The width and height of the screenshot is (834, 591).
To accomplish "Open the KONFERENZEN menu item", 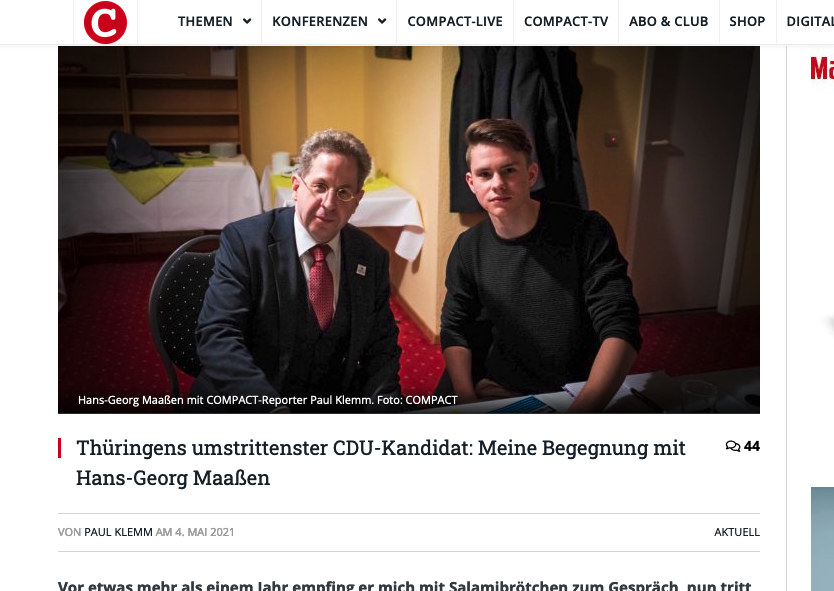I will (320, 21).
